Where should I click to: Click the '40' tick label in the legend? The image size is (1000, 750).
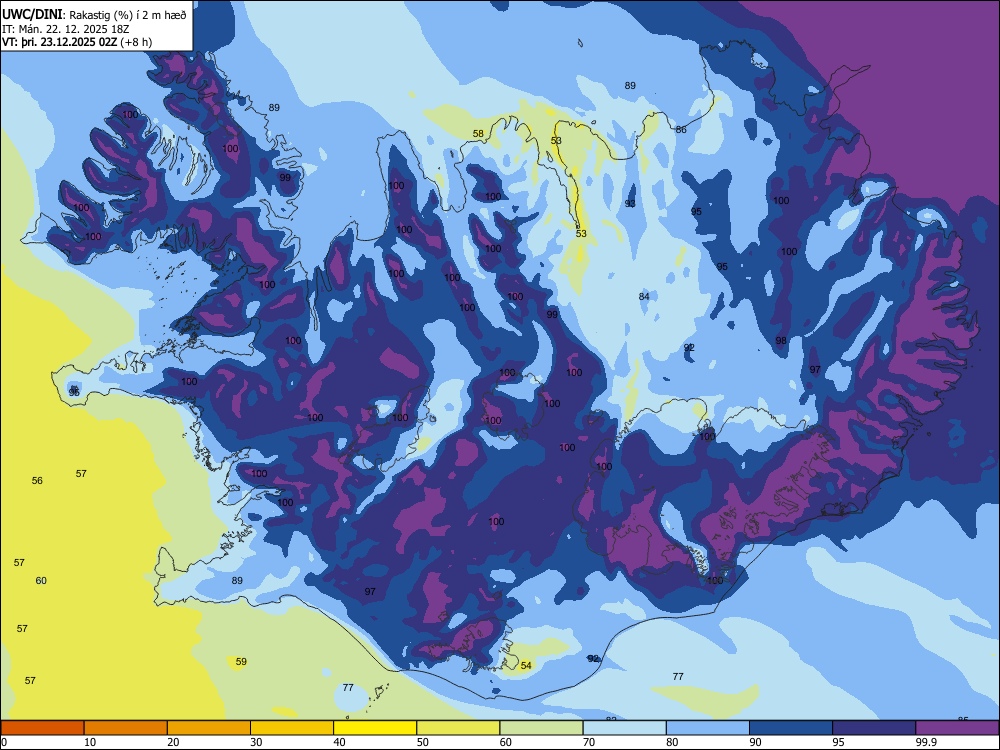[339, 742]
